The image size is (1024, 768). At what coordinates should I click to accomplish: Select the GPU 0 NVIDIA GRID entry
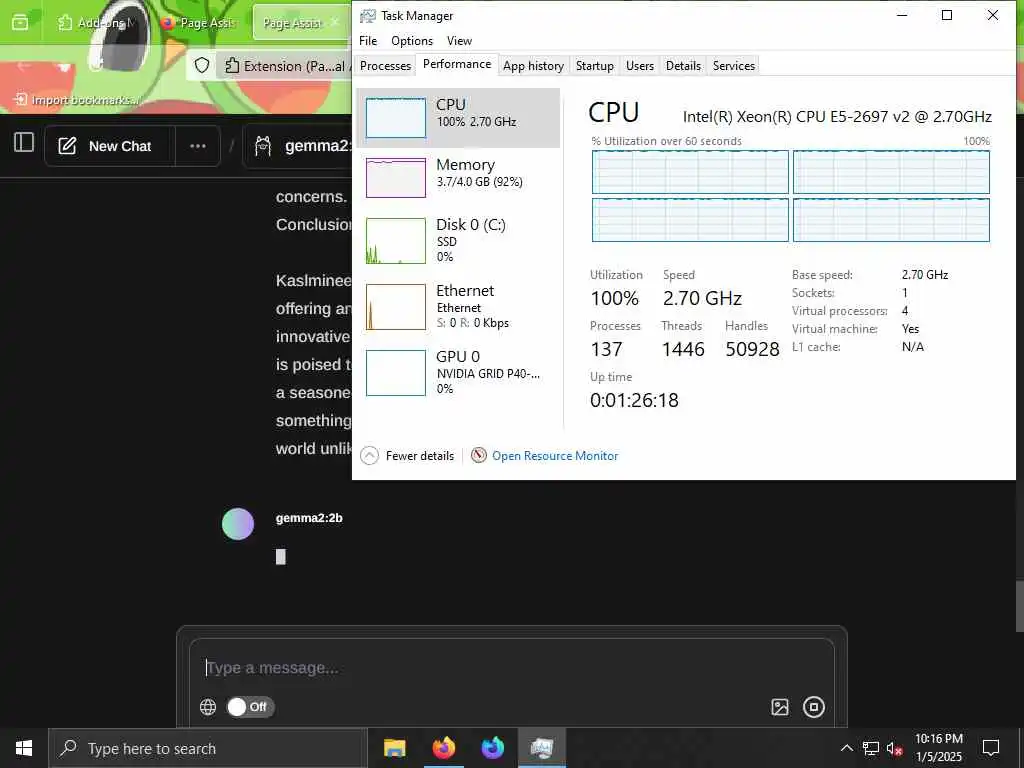point(458,372)
